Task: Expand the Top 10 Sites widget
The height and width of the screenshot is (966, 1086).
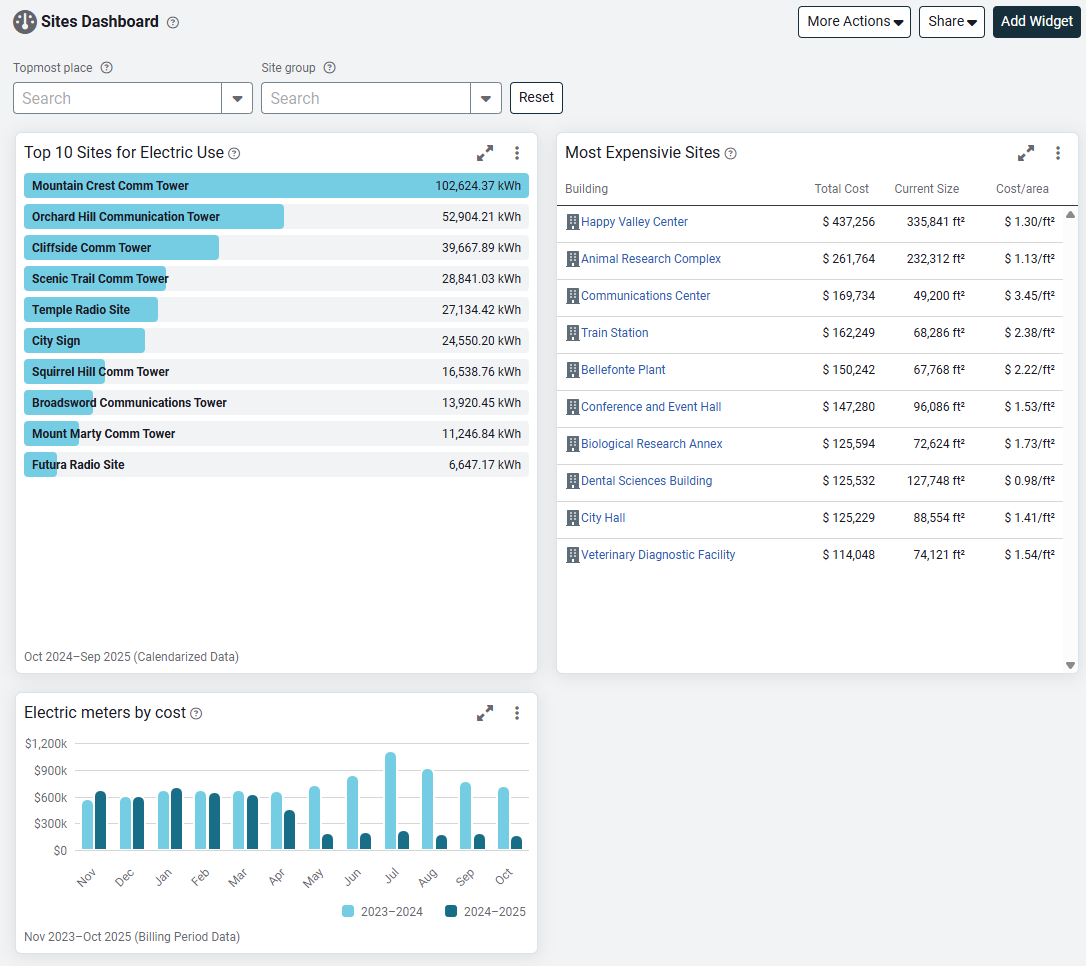Action: point(485,153)
